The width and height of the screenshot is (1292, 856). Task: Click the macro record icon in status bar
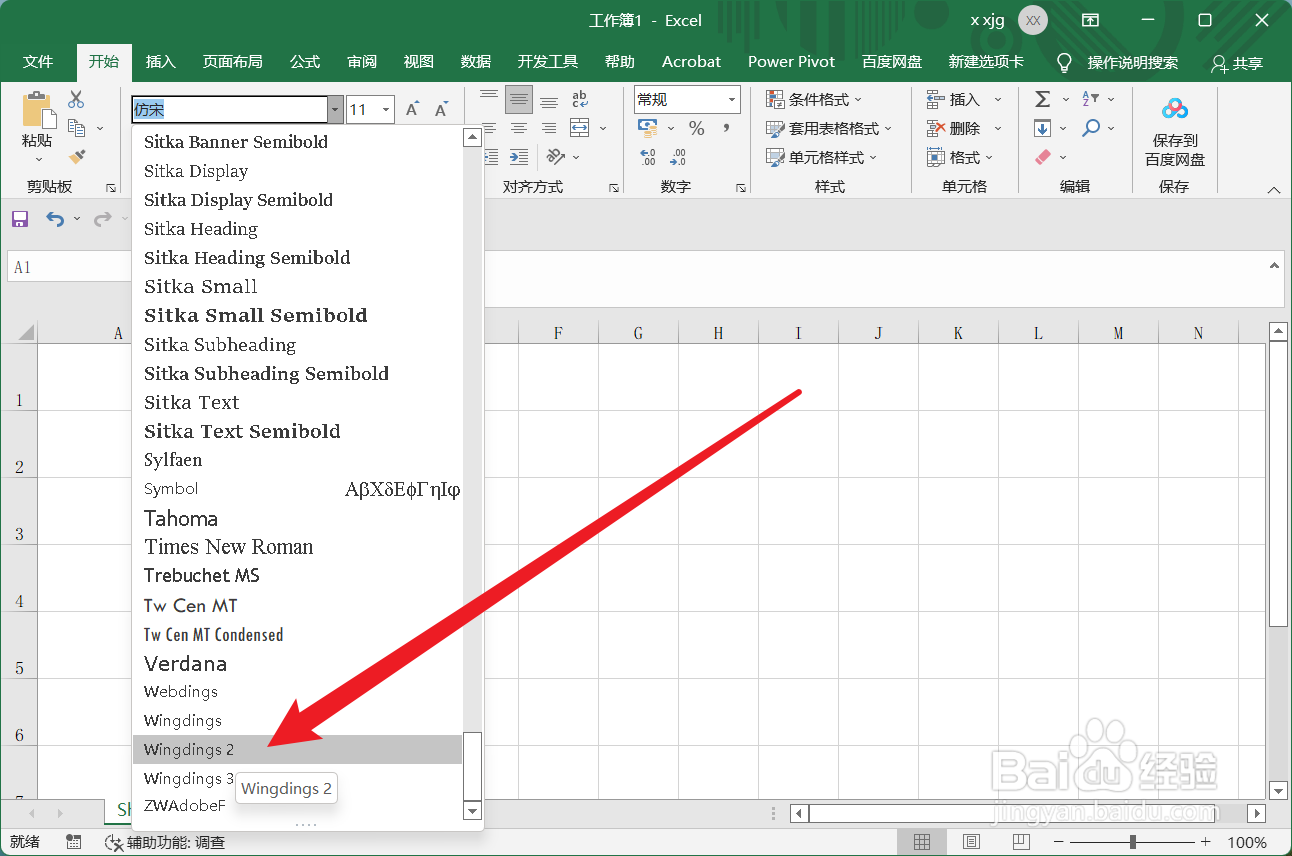coord(73,842)
